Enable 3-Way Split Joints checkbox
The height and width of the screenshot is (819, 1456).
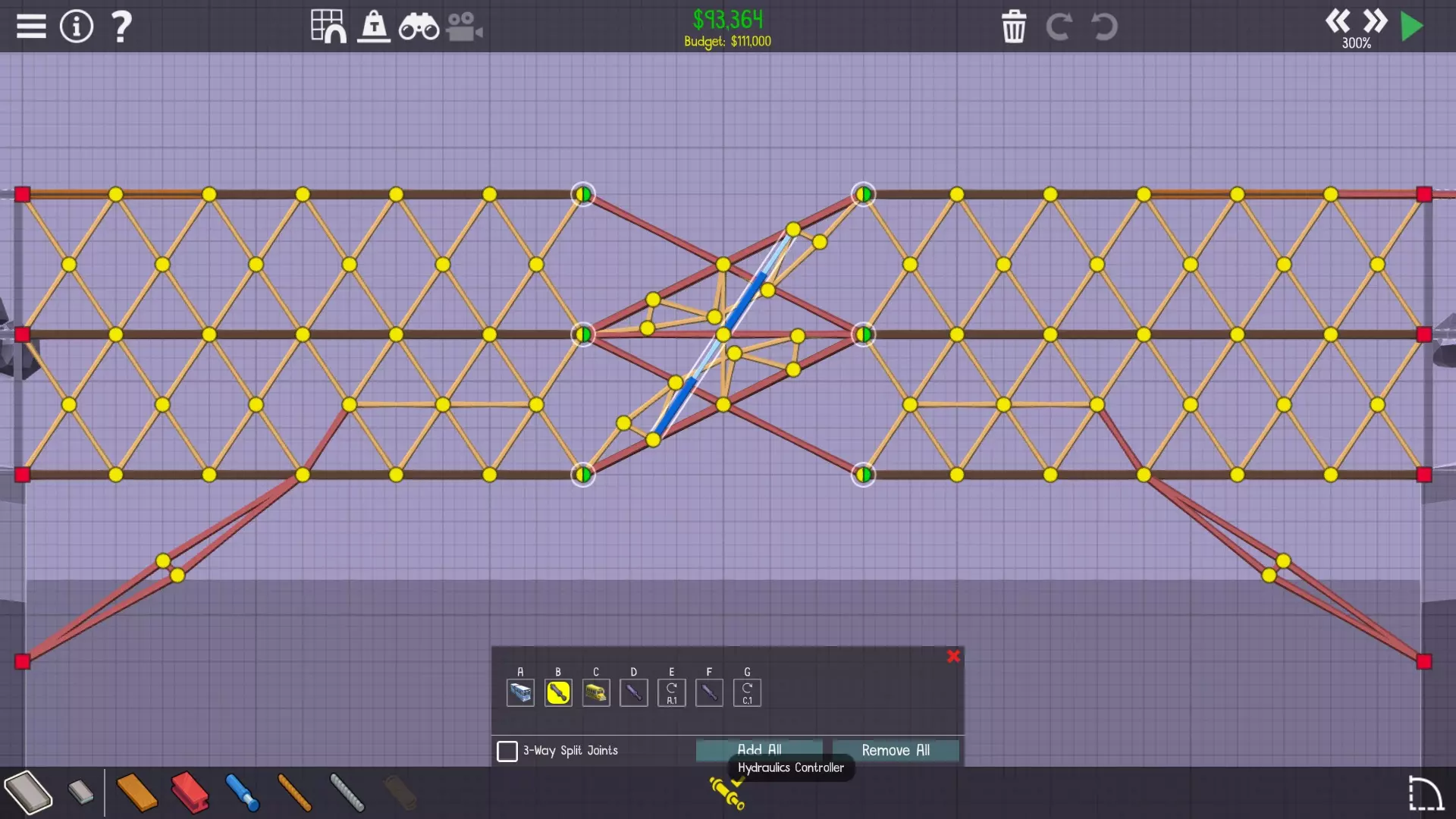click(507, 751)
